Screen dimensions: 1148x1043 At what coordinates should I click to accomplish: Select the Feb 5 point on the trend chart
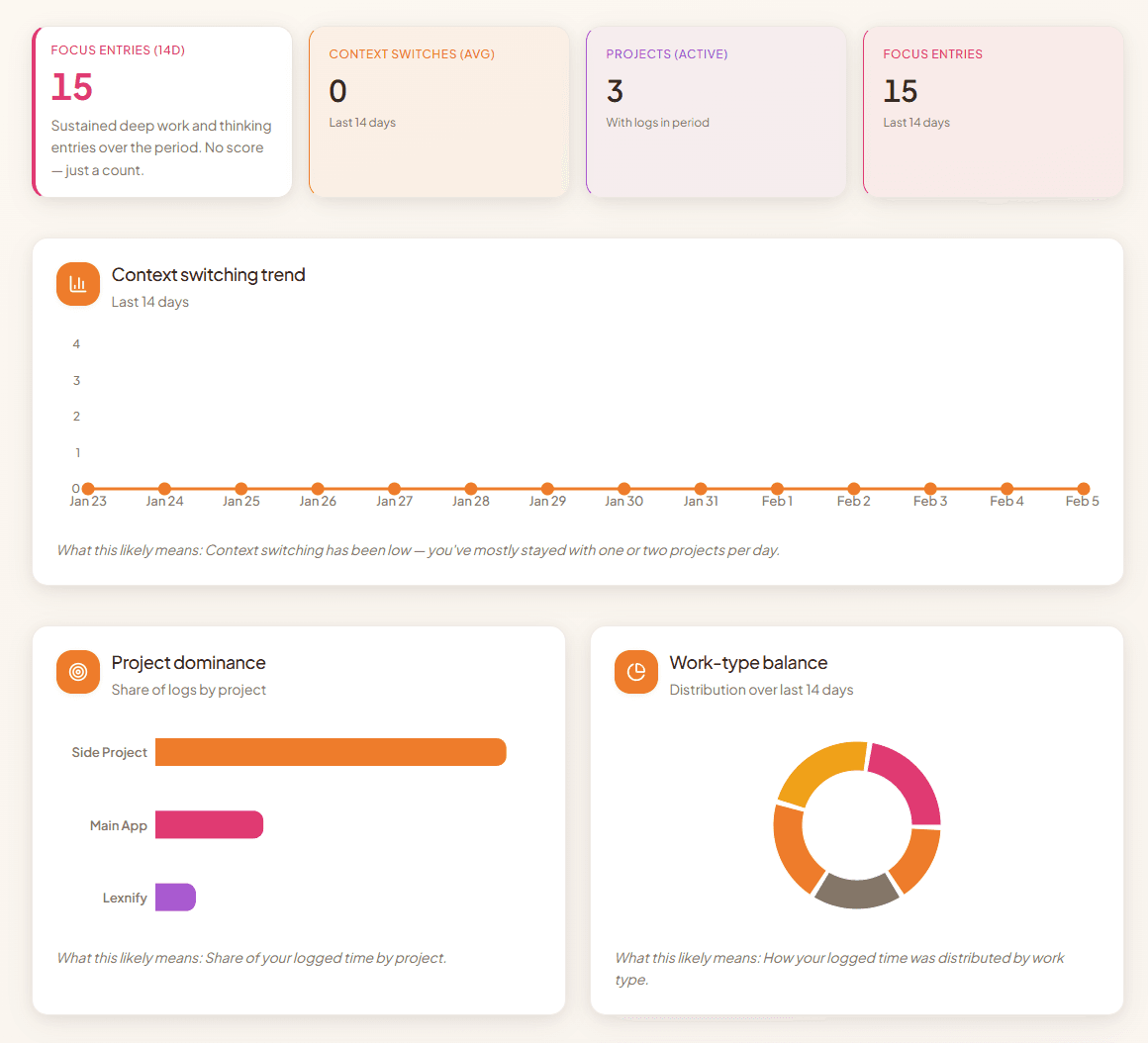[x=1082, y=487]
